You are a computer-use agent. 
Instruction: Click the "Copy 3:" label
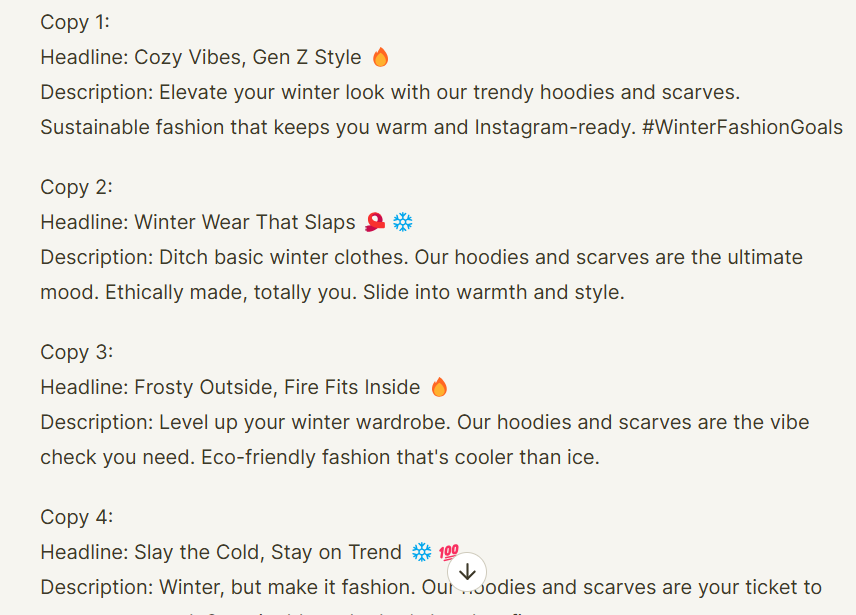pyautogui.click(x=77, y=352)
